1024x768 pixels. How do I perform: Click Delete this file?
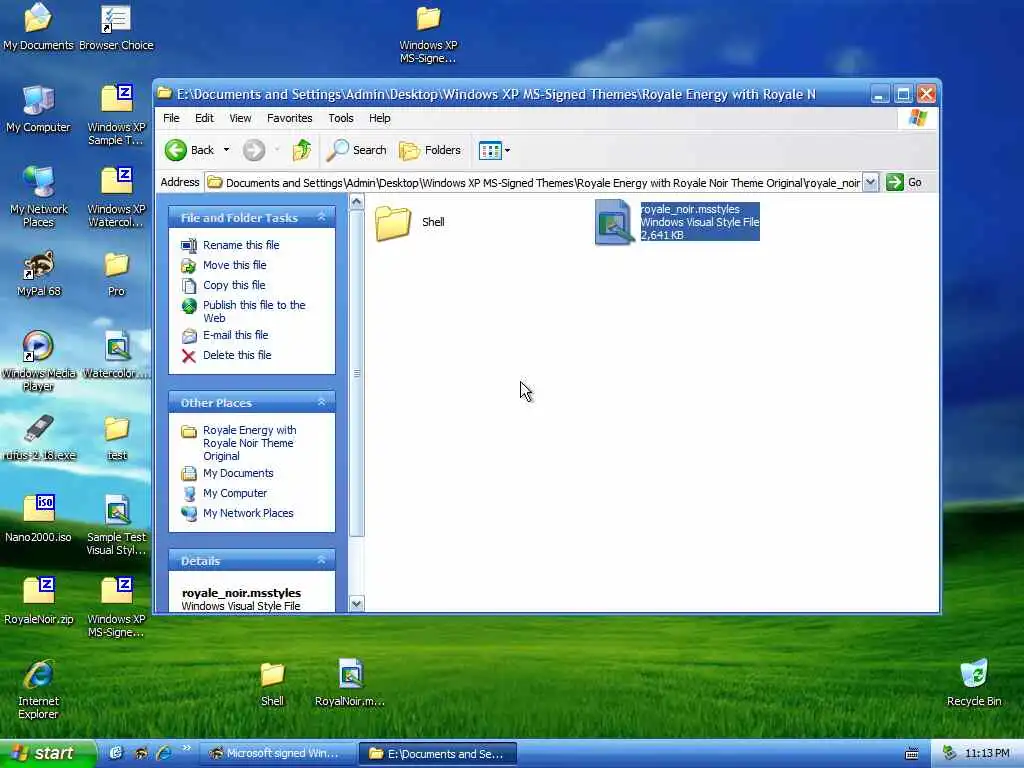(237, 355)
